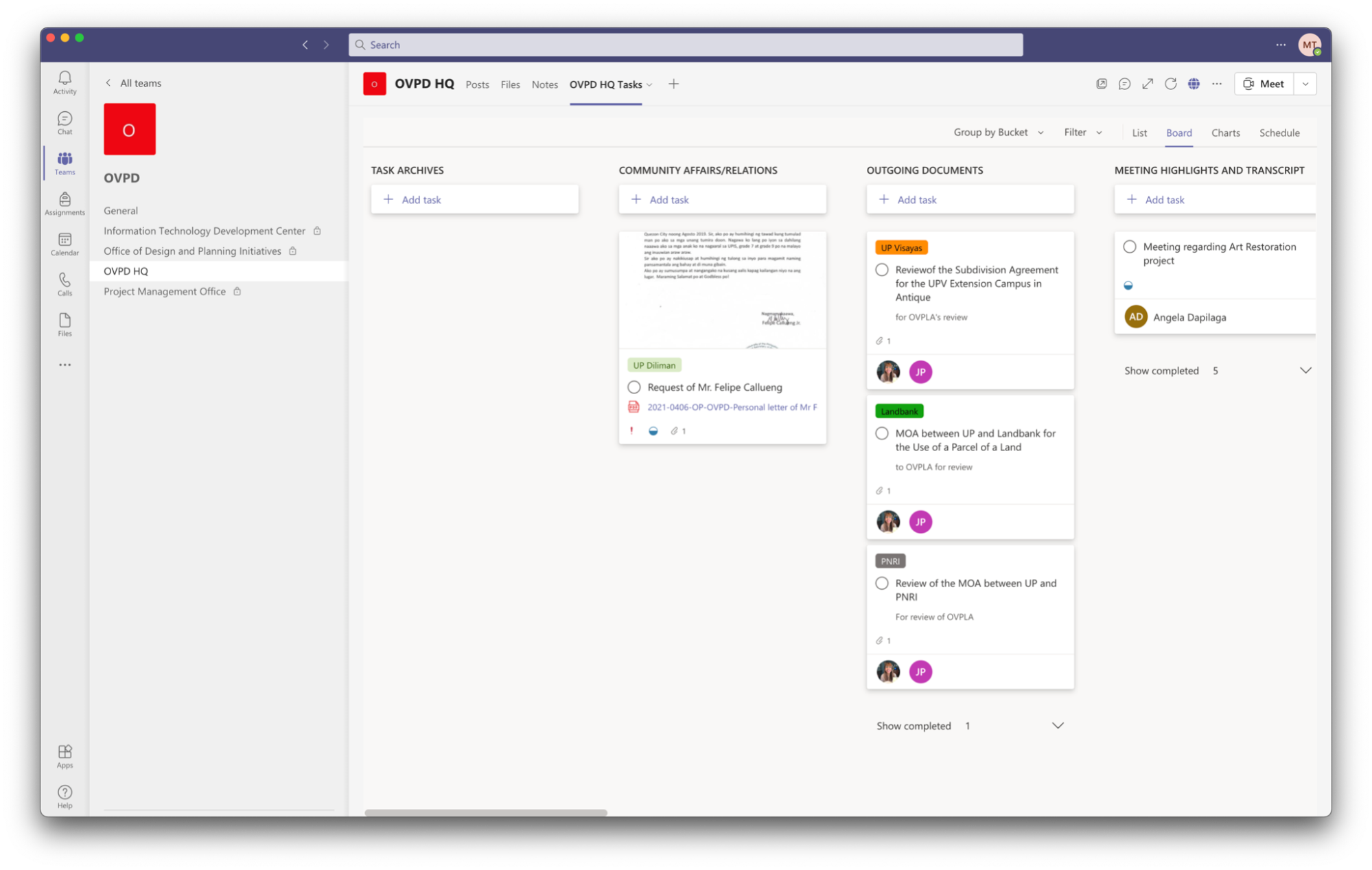The height and width of the screenshot is (870, 1372).
Task: Click the orange UP Visayas label
Action: tap(901, 248)
